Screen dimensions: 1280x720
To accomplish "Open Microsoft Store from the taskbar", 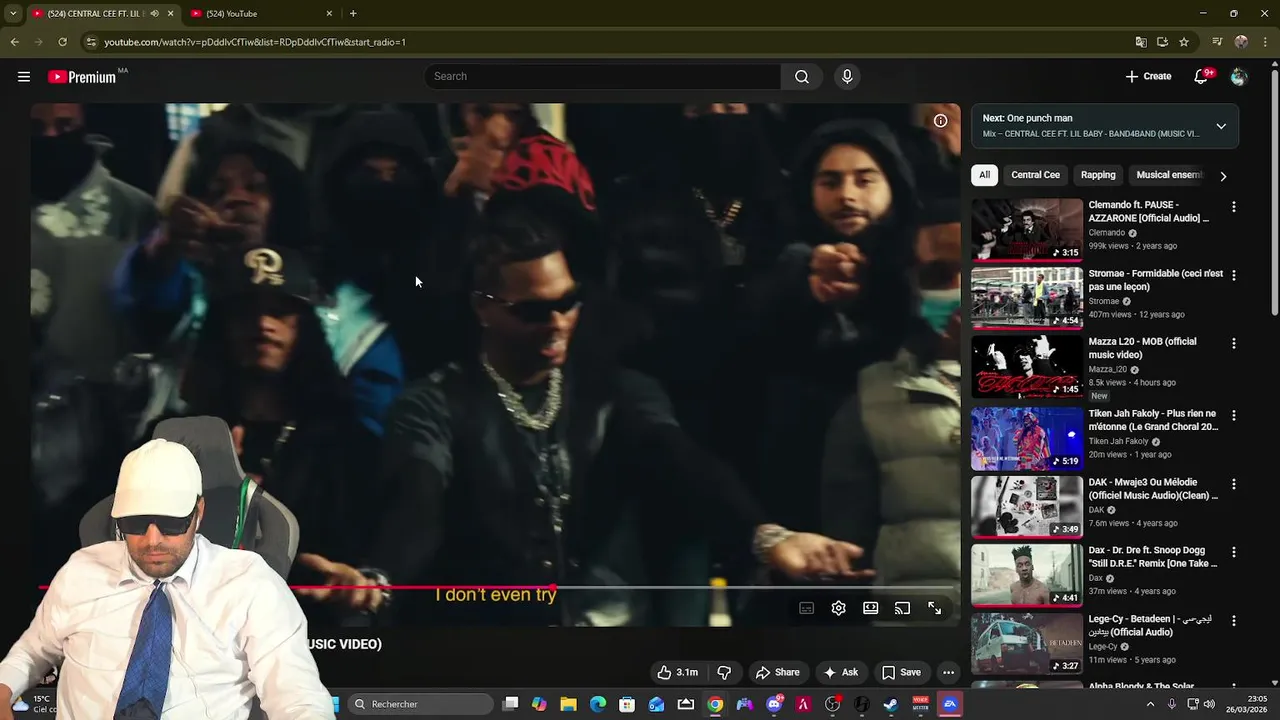I will pos(627,704).
